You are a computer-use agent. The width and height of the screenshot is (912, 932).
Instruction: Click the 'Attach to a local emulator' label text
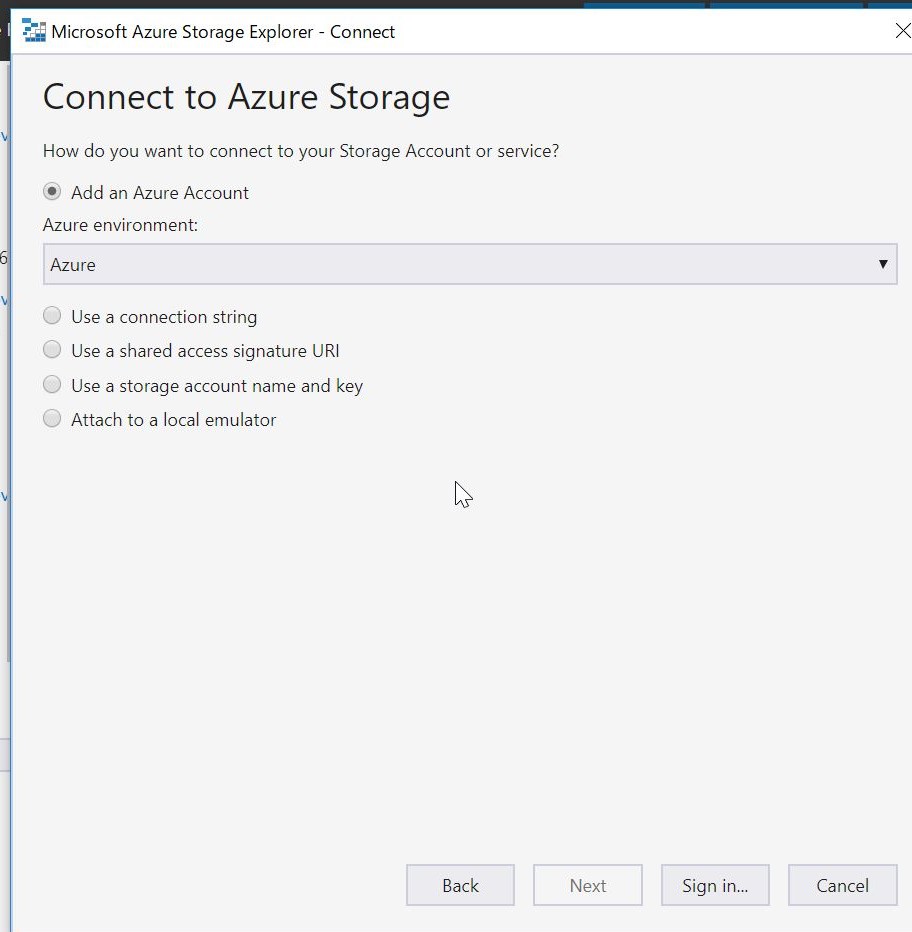click(x=173, y=420)
